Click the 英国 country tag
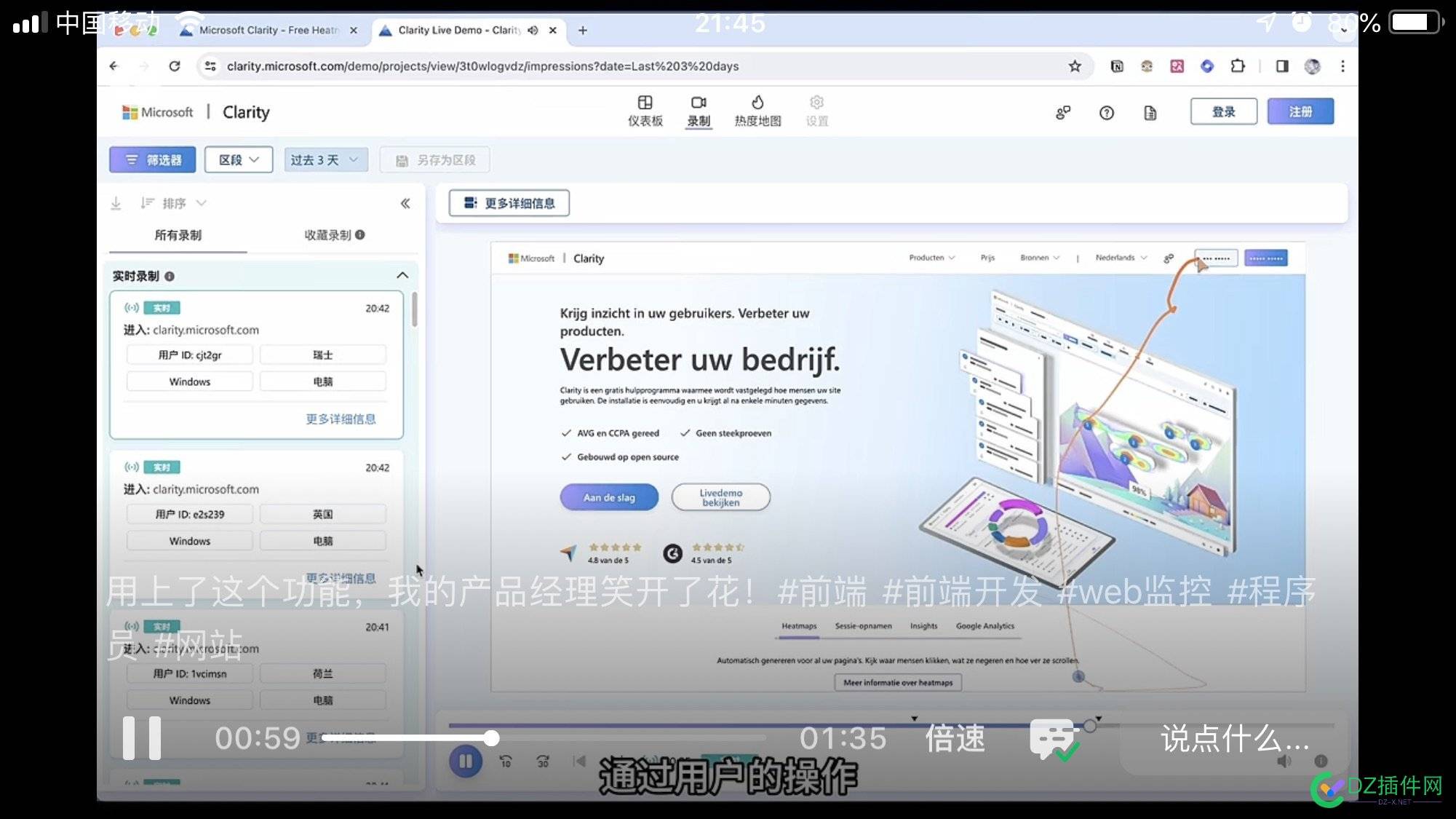This screenshot has width=1456, height=819. pyautogui.click(x=322, y=514)
